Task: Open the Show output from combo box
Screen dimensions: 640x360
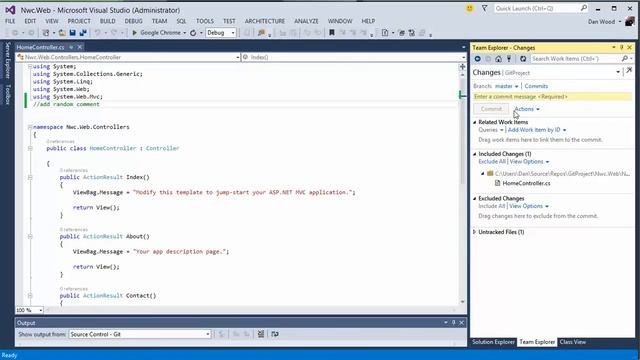Action: click(140, 334)
